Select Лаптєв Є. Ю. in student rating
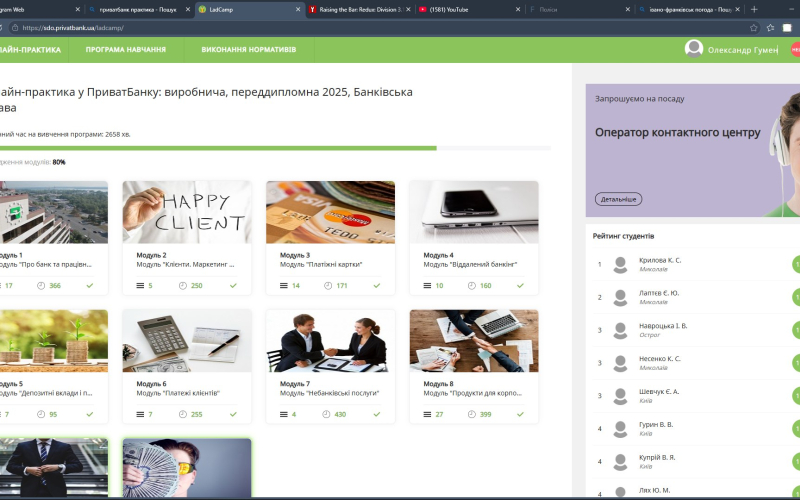 659,293
